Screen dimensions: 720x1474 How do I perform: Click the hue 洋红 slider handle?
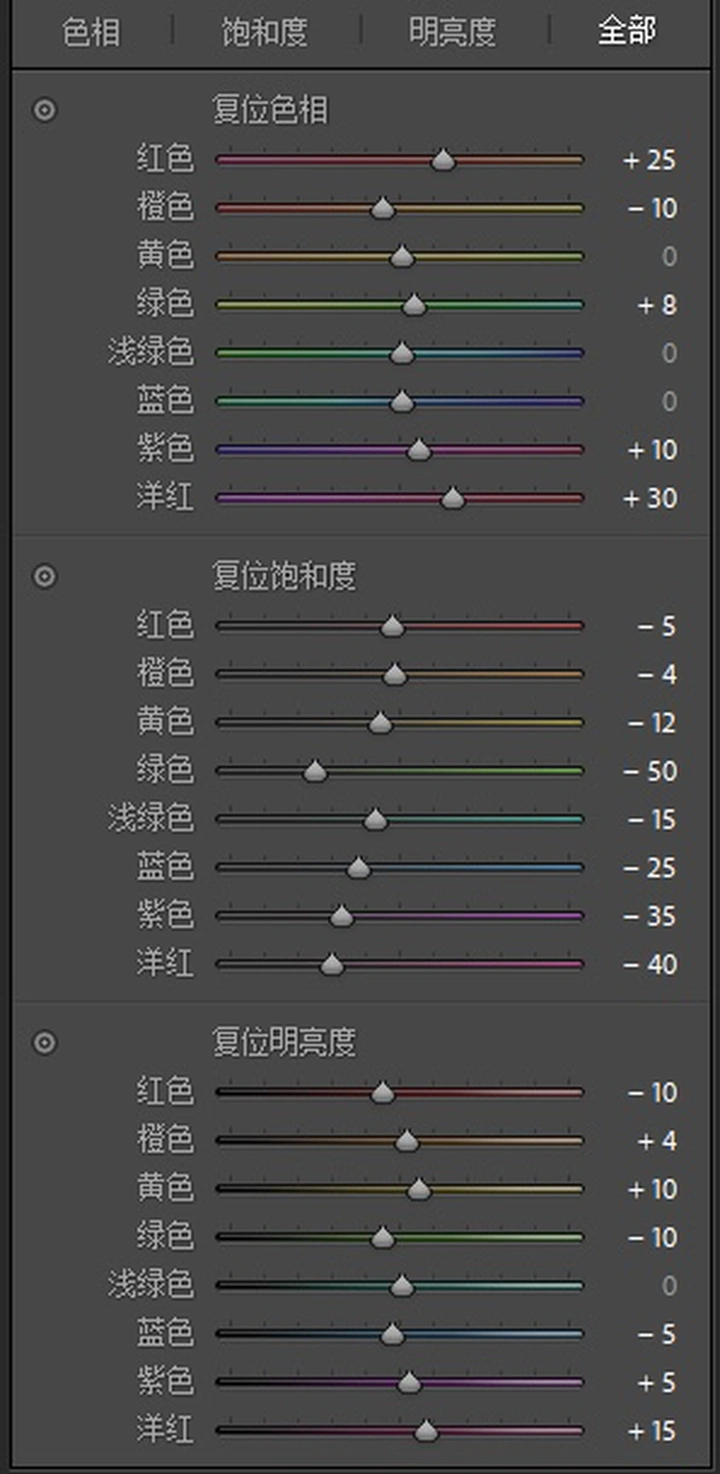click(453, 498)
